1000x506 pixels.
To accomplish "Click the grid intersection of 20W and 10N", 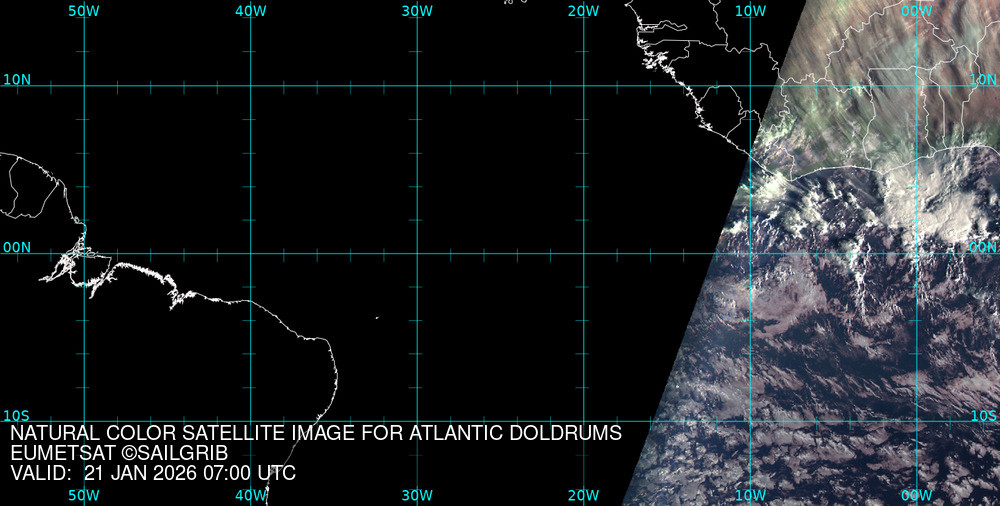I will (583, 85).
